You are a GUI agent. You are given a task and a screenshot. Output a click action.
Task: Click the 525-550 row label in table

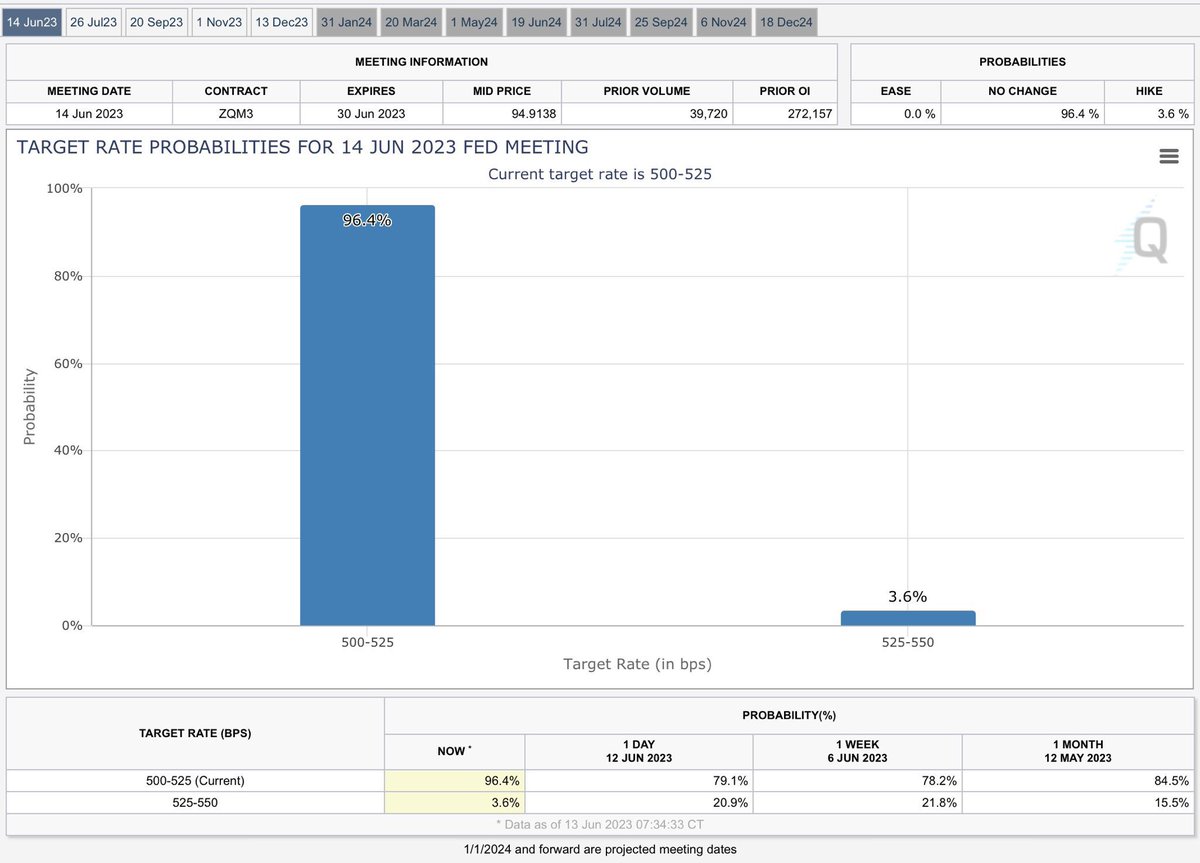click(x=195, y=803)
